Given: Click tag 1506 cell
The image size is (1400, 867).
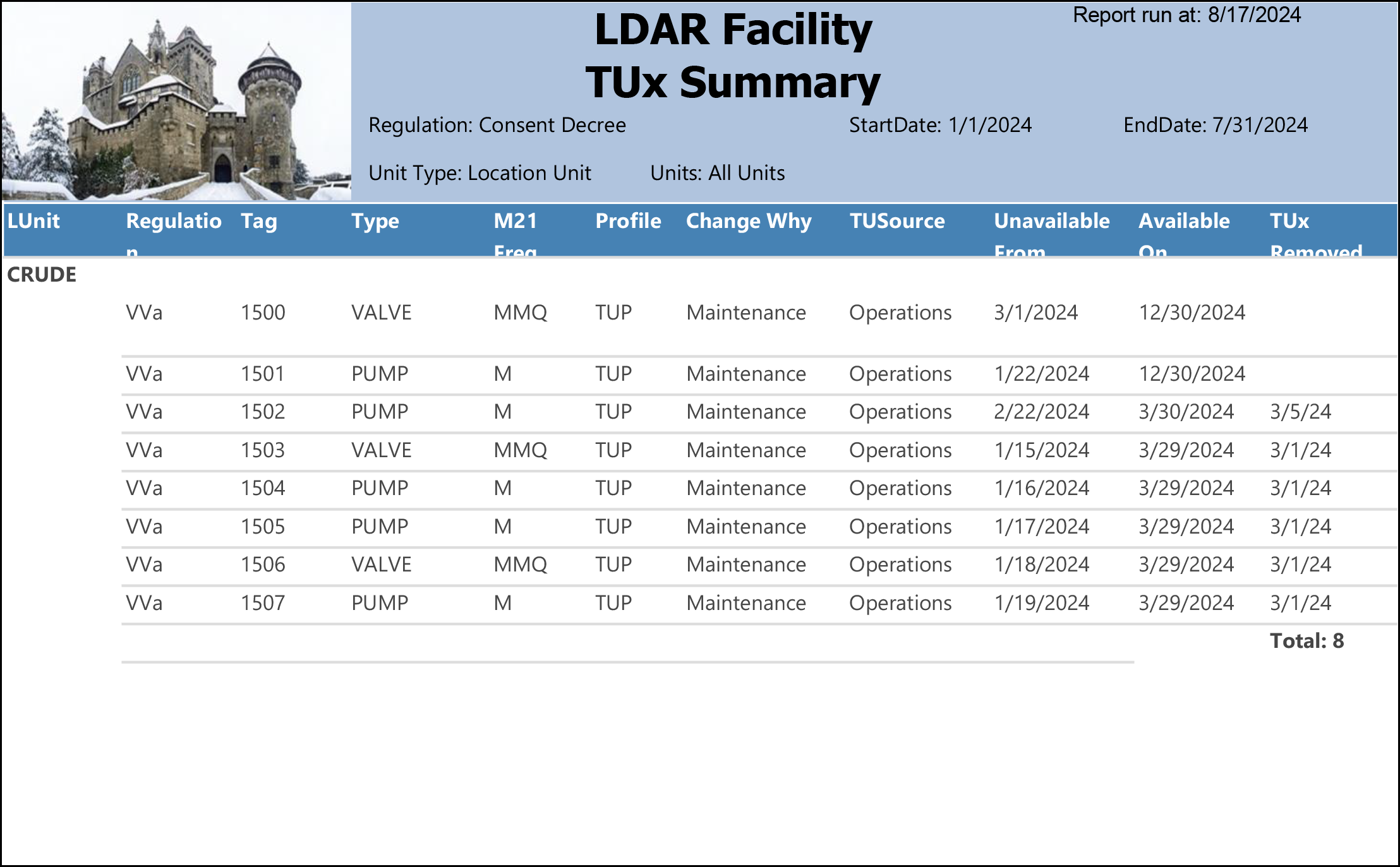Looking at the screenshot, I should (263, 565).
